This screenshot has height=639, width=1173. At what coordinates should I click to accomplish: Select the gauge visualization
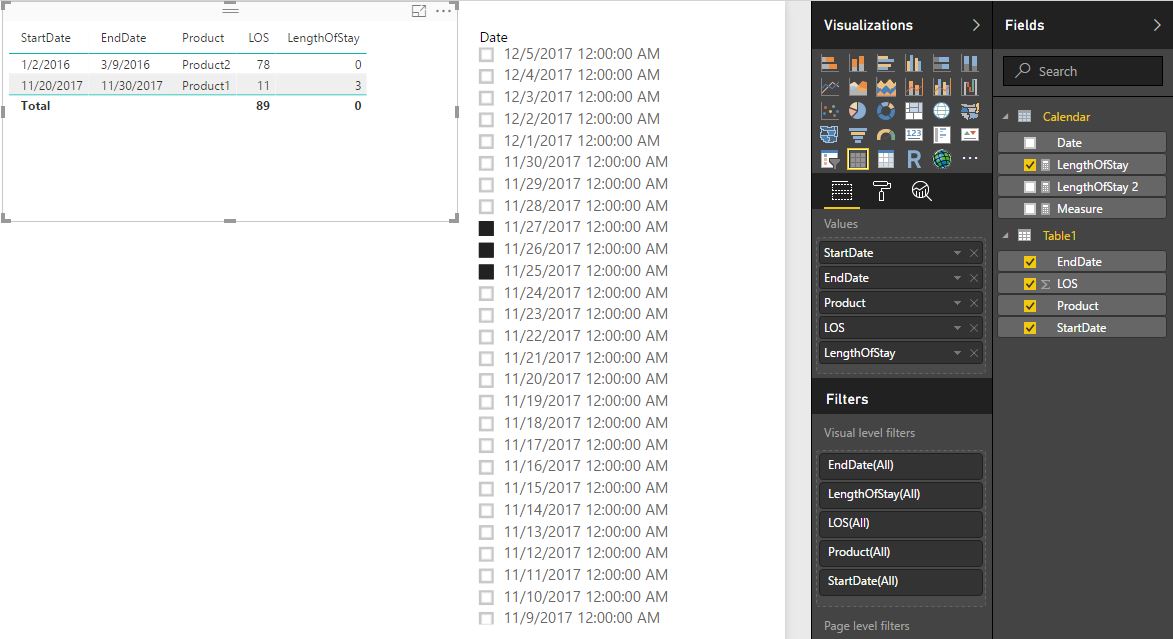tap(886, 135)
